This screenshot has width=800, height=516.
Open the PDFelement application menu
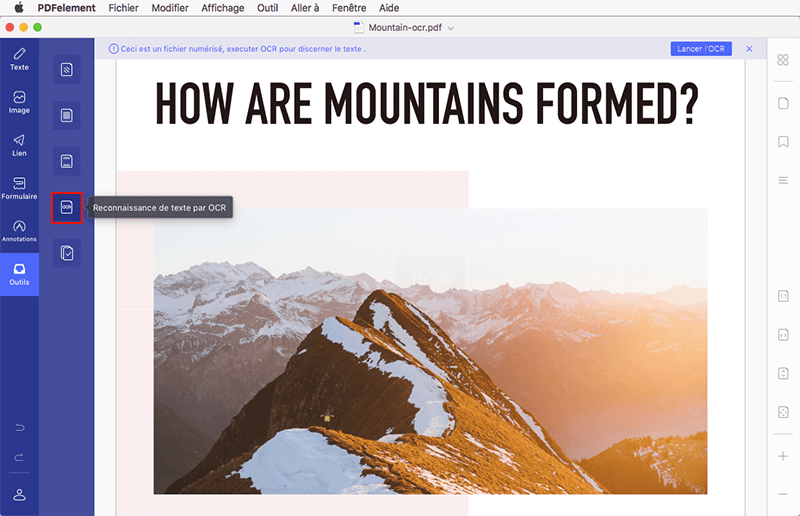pyautogui.click(x=66, y=8)
